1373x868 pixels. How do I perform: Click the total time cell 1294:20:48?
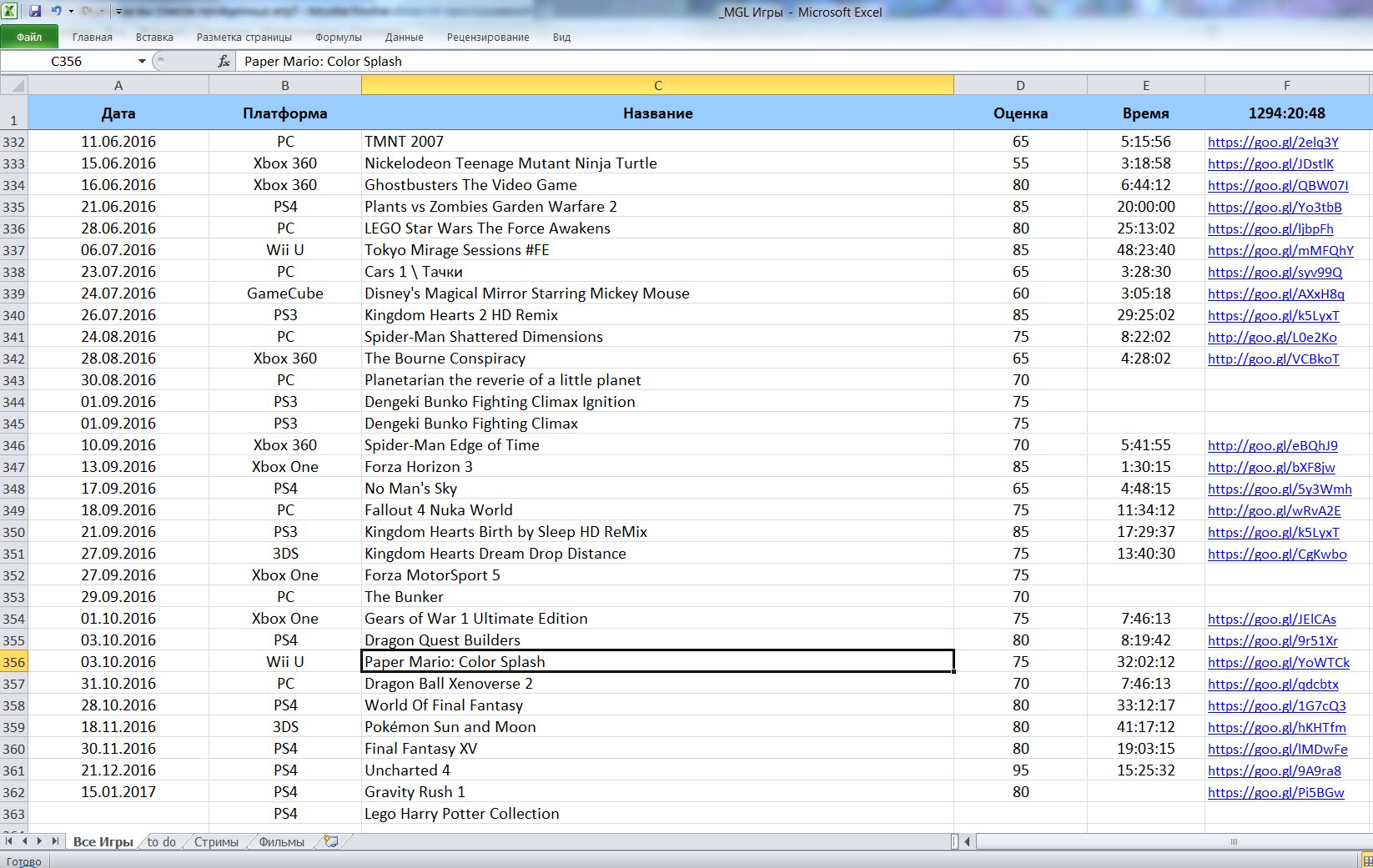point(1287,113)
